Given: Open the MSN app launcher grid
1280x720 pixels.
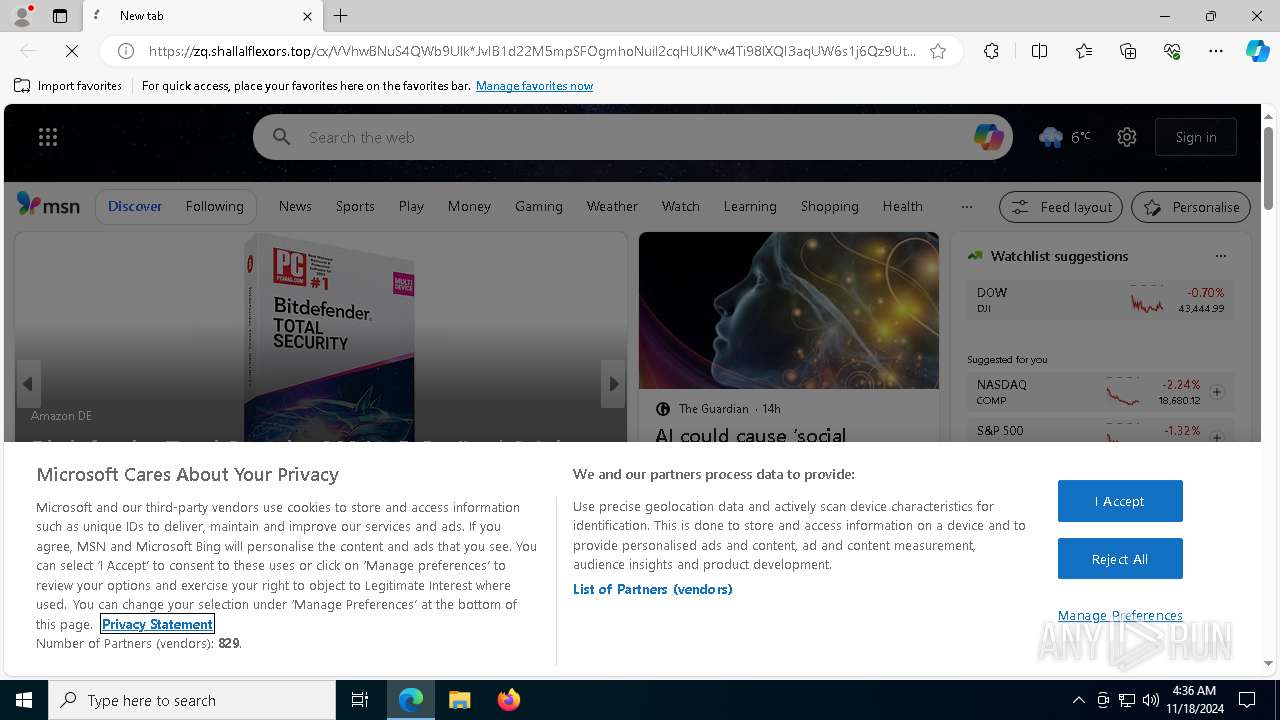Looking at the screenshot, I should (x=48, y=137).
